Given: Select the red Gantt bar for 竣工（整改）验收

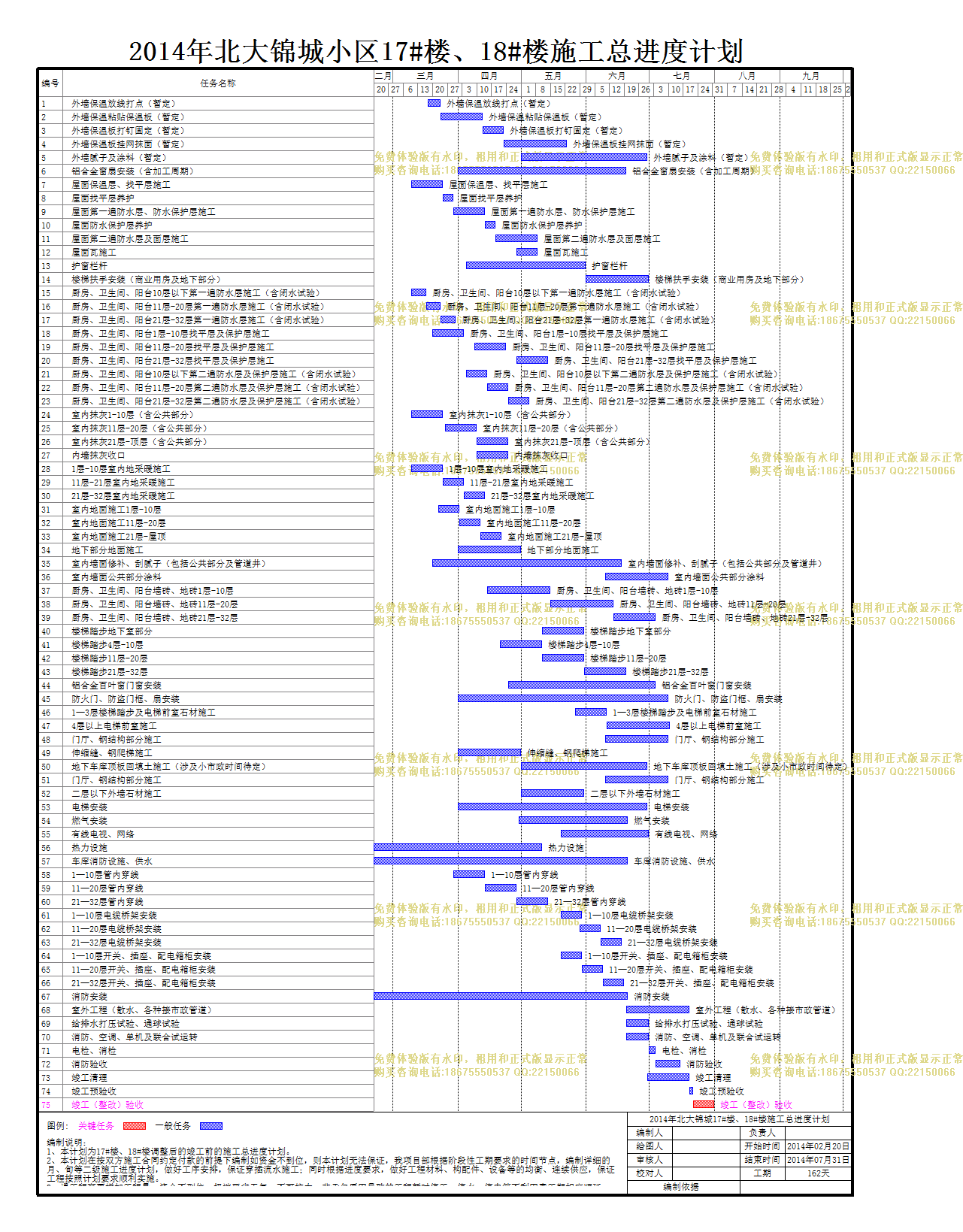Looking at the screenshot, I should 704,1104.
